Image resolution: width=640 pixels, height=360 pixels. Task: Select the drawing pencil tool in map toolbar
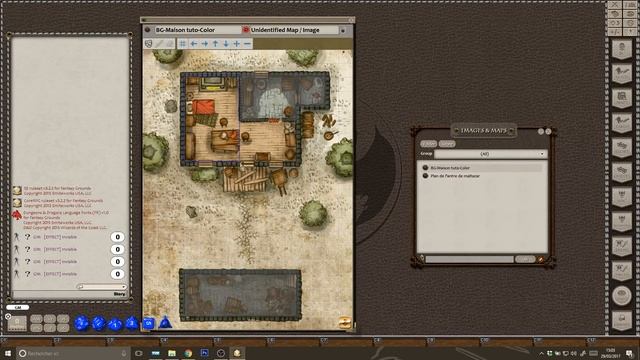pyautogui.click(x=159, y=44)
